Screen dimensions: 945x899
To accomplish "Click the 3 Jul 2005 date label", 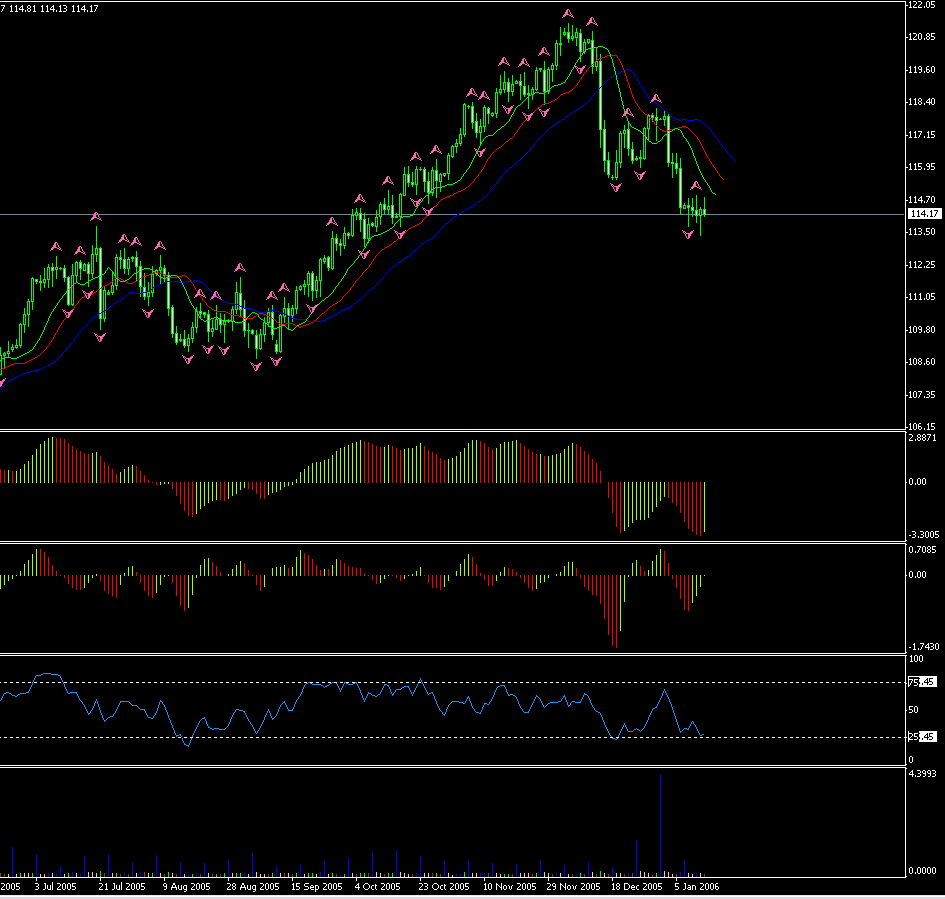I will click(55, 887).
